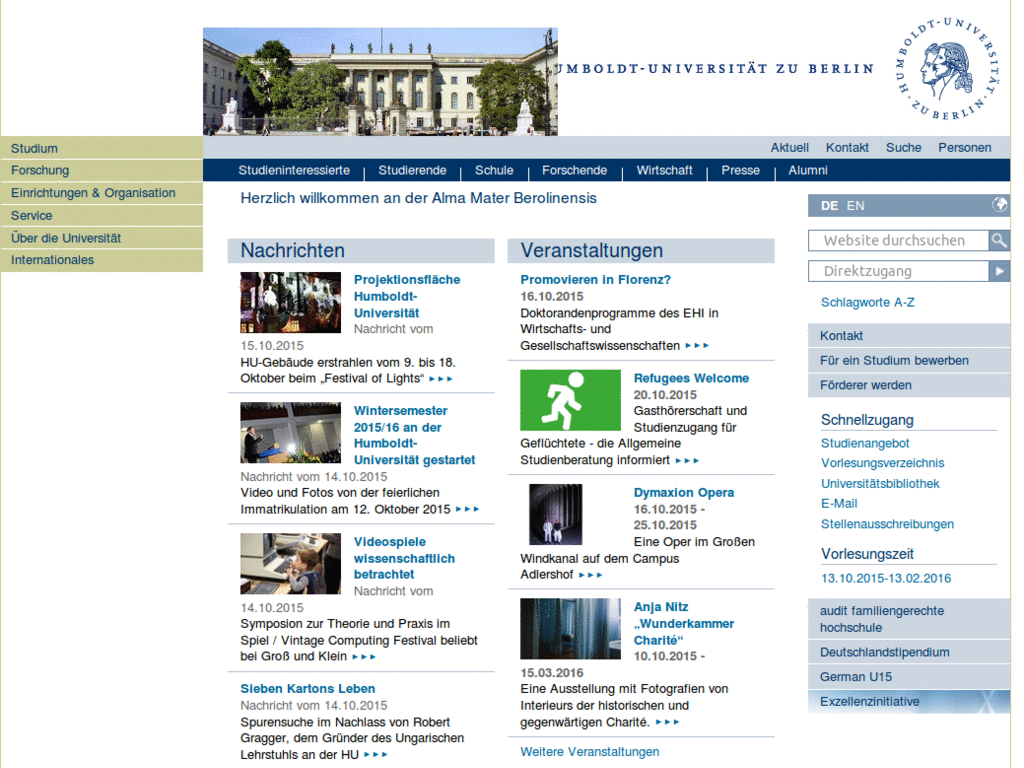Viewport: 1024px width, 768px height.
Task: Open Kontakt in top gray bar
Action: point(847,148)
